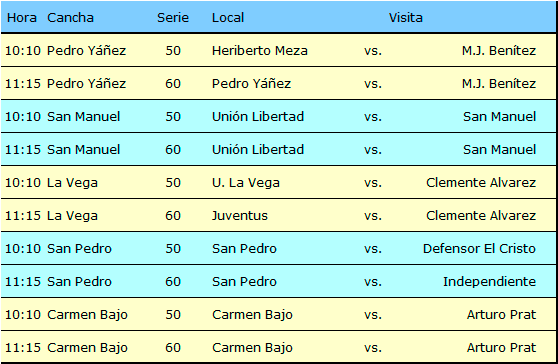558x364 pixels.
Task: Select series 60 in Carmen Bajo row
Action: click(173, 348)
